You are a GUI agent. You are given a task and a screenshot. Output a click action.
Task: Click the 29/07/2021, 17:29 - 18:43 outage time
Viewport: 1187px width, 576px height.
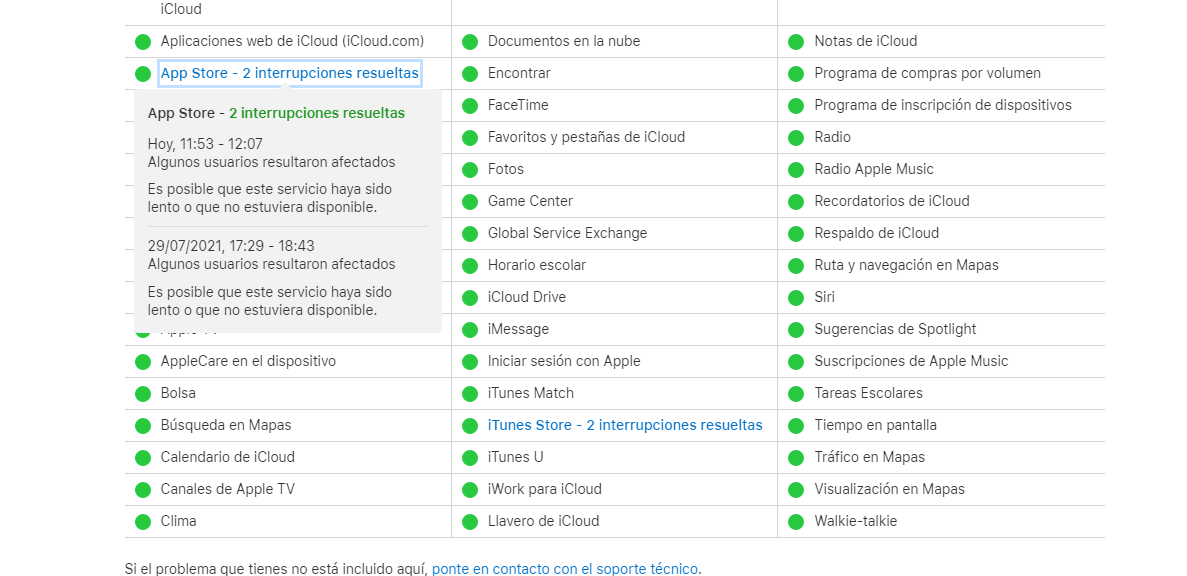[231, 246]
